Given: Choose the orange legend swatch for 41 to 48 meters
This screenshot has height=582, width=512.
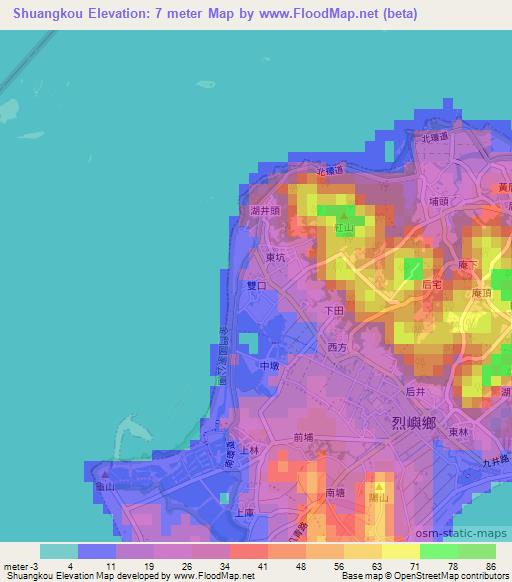Looking at the screenshot, I should (x=287, y=551).
